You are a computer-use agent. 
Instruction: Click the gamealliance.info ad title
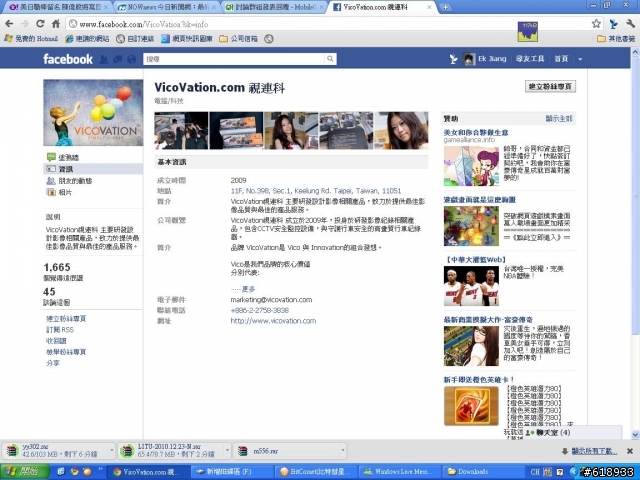tap(476, 132)
